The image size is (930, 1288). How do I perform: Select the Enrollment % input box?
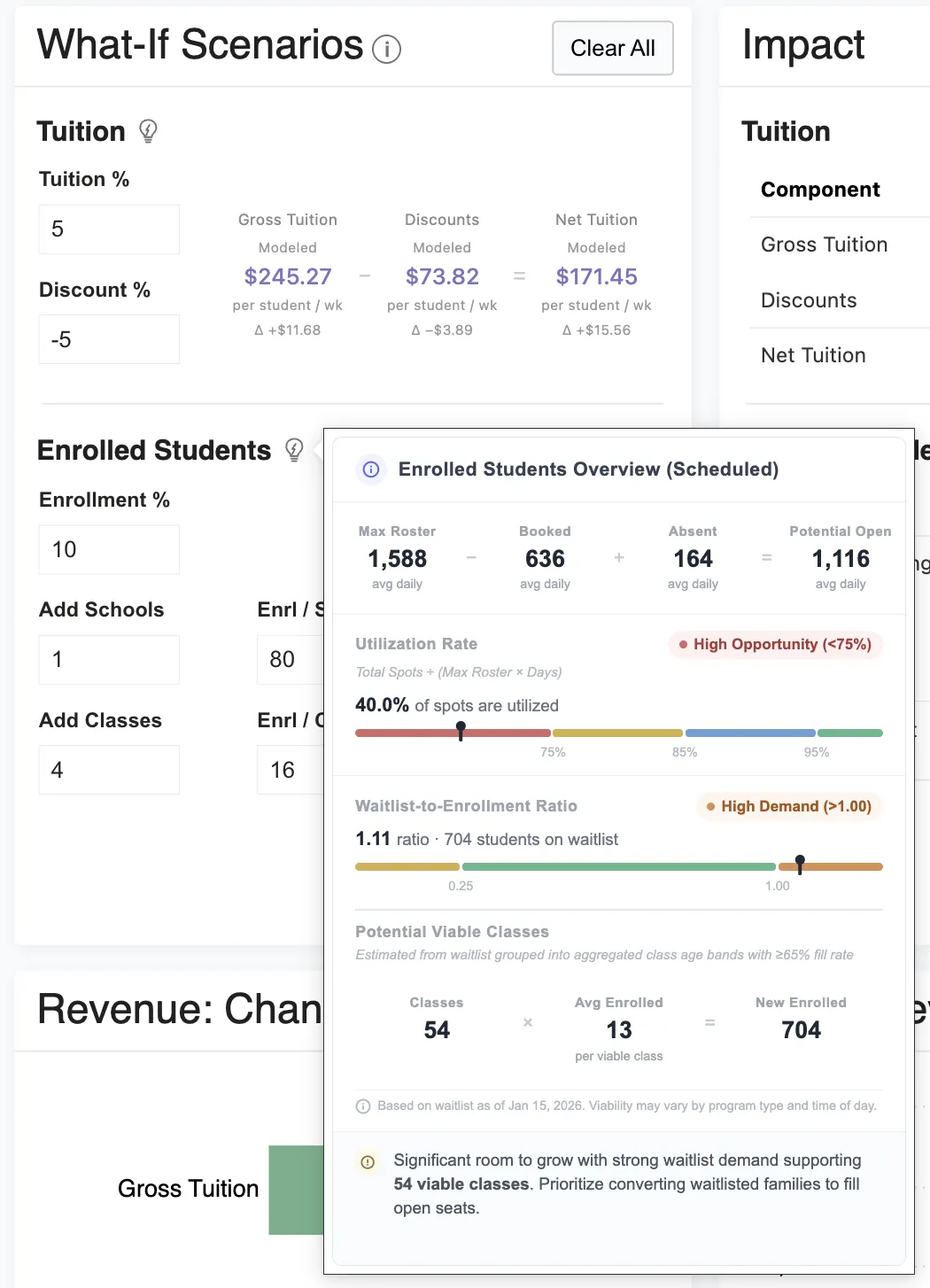109,550
